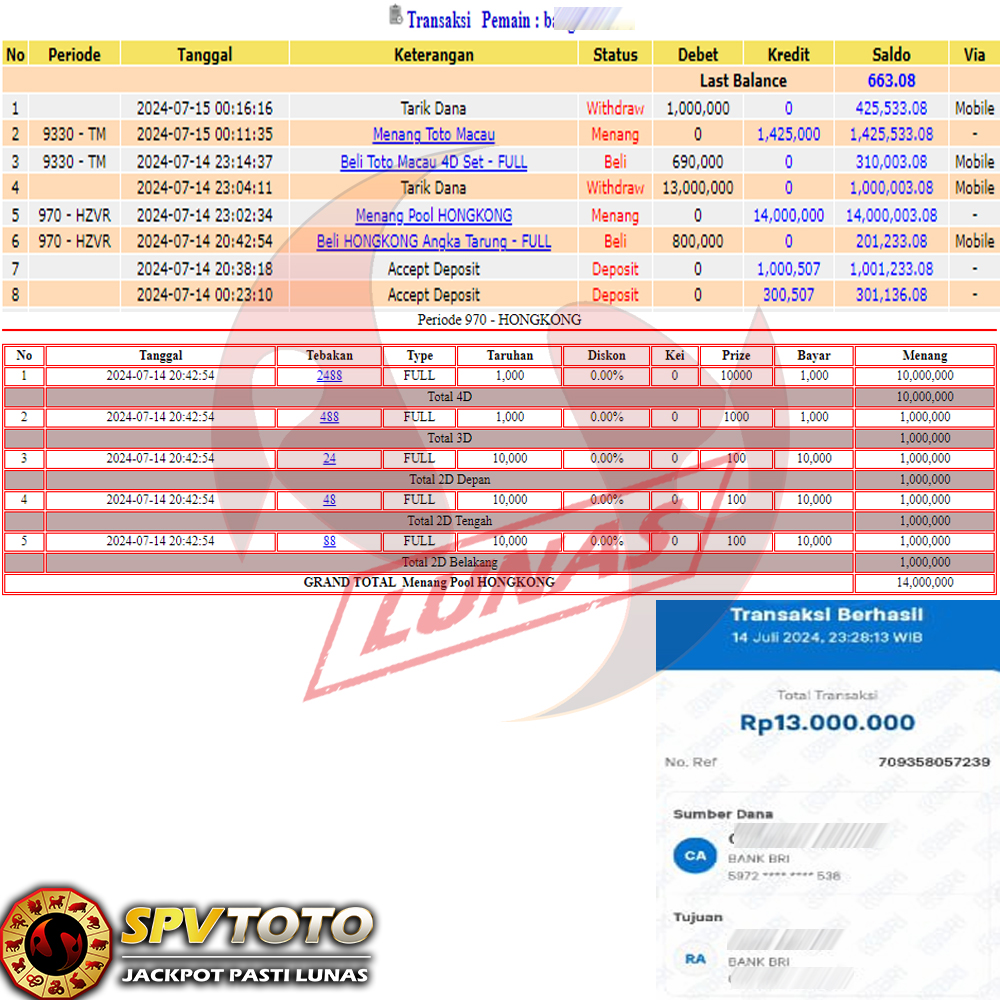Viewport: 1000px width, 1000px height.
Task: Open Beli HONGKONG Angka Tarung - FULL link
Action: [x=433, y=241]
